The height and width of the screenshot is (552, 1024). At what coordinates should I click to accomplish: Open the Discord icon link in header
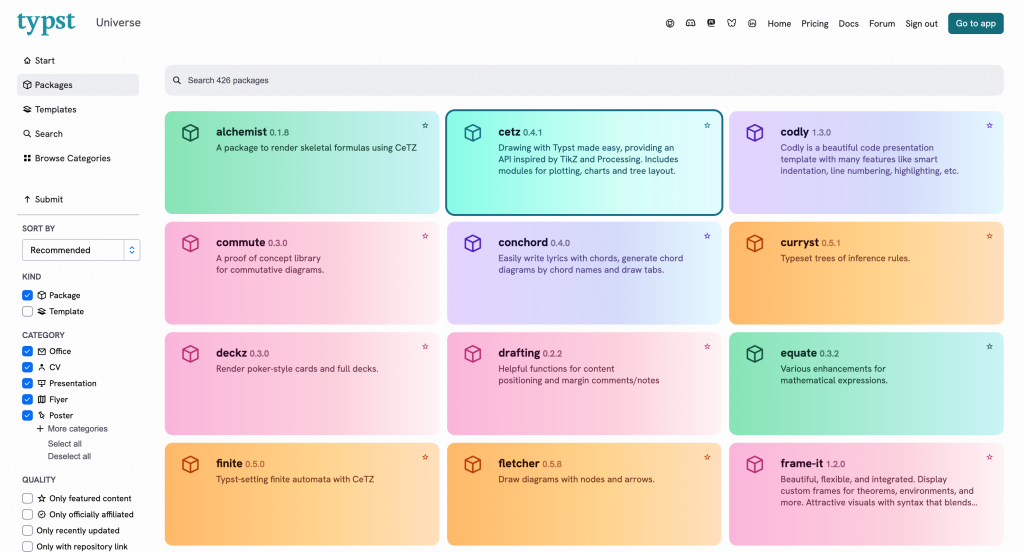690,24
